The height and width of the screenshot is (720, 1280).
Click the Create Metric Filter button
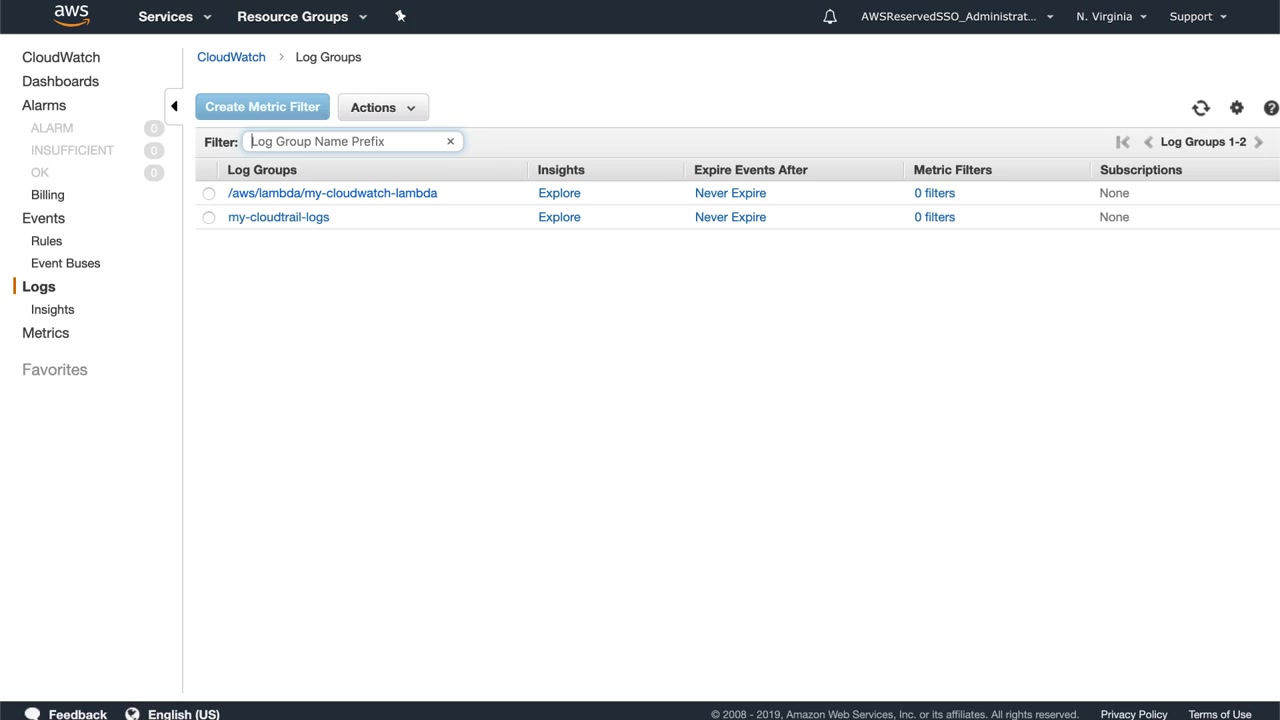click(x=262, y=107)
